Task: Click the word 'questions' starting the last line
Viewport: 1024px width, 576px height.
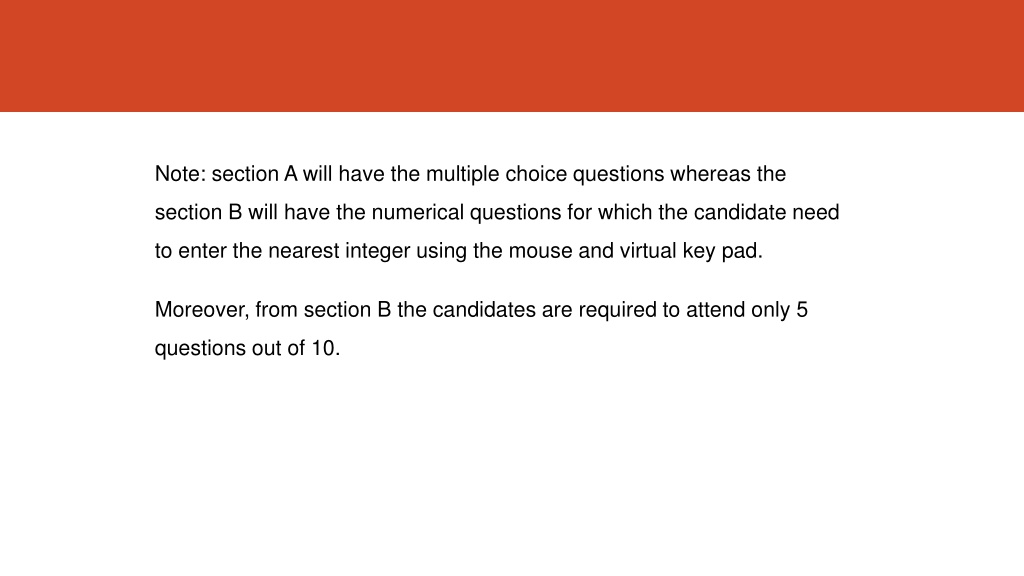Action: click(x=200, y=349)
